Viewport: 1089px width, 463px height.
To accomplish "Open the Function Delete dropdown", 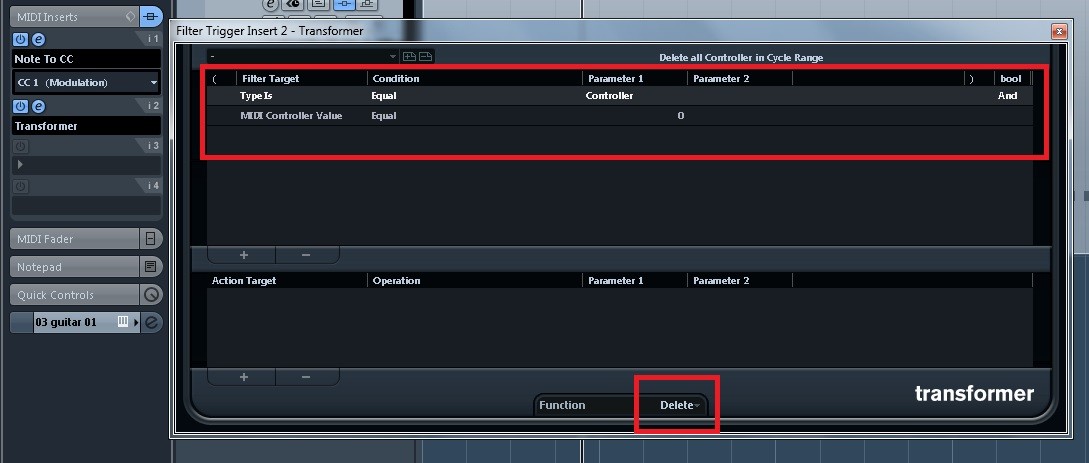I will (679, 405).
